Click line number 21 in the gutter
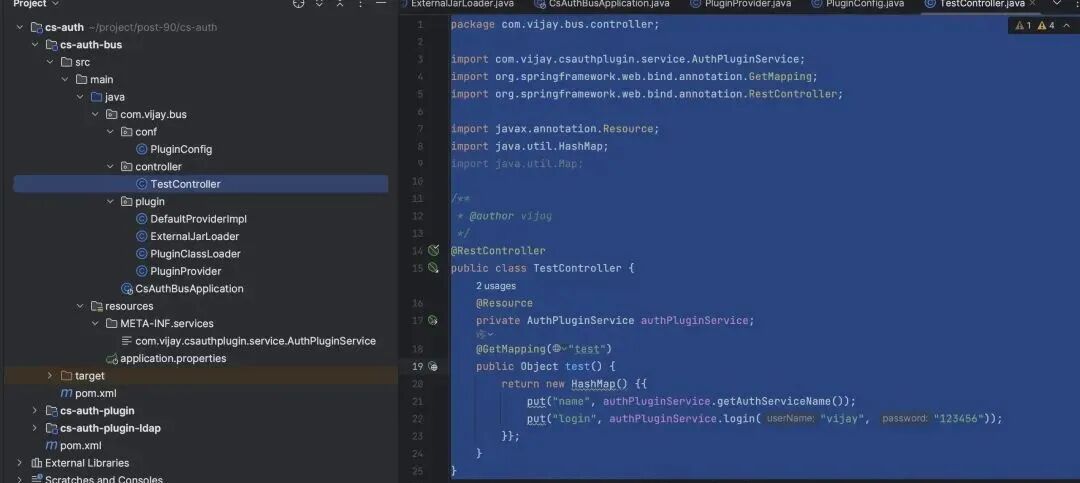 tap(417, 401)
